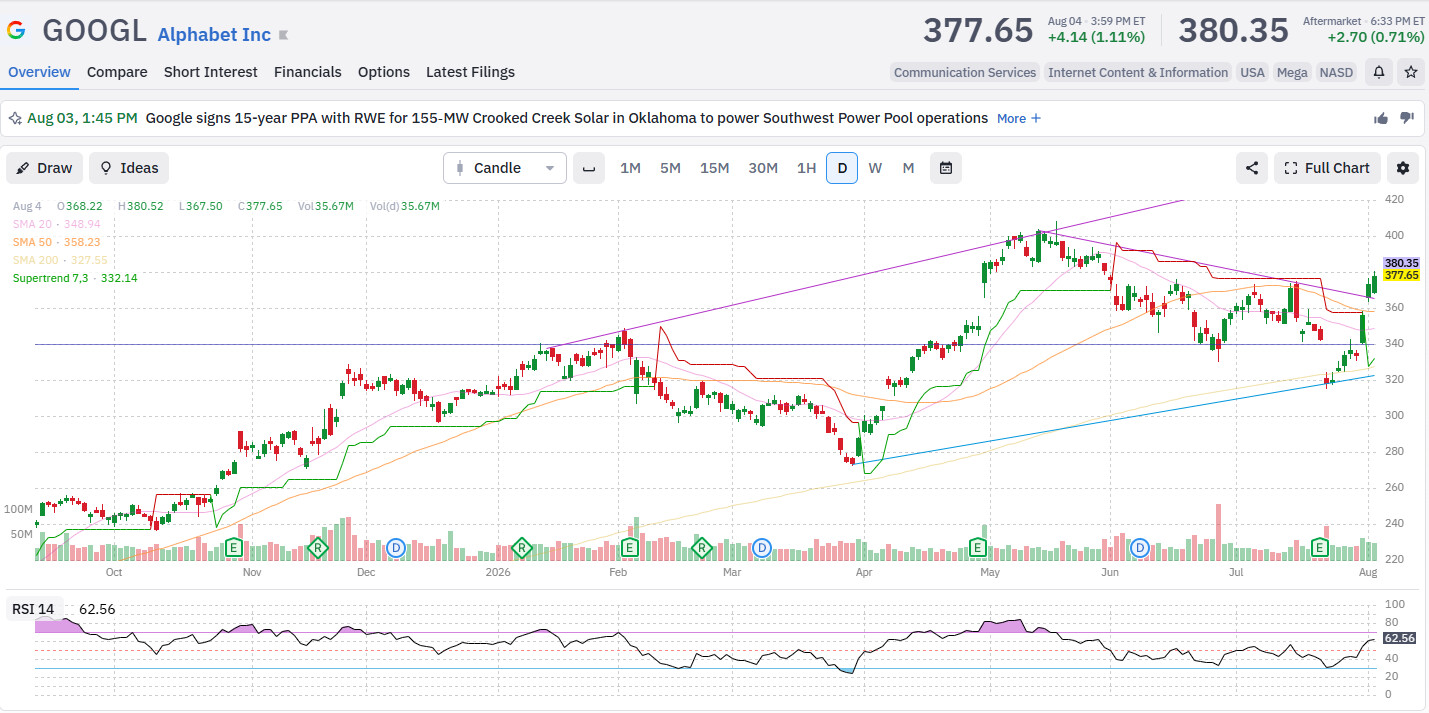The height and width of the screenshot is (713, 1429).
Task: Click the Full Chart button
Action: tap(1327, 168)
